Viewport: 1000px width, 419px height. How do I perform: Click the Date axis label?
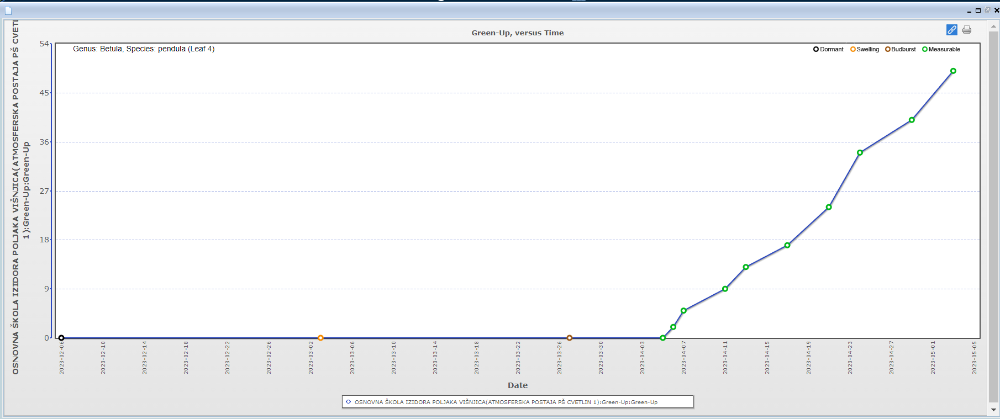[x=517, y=385]
